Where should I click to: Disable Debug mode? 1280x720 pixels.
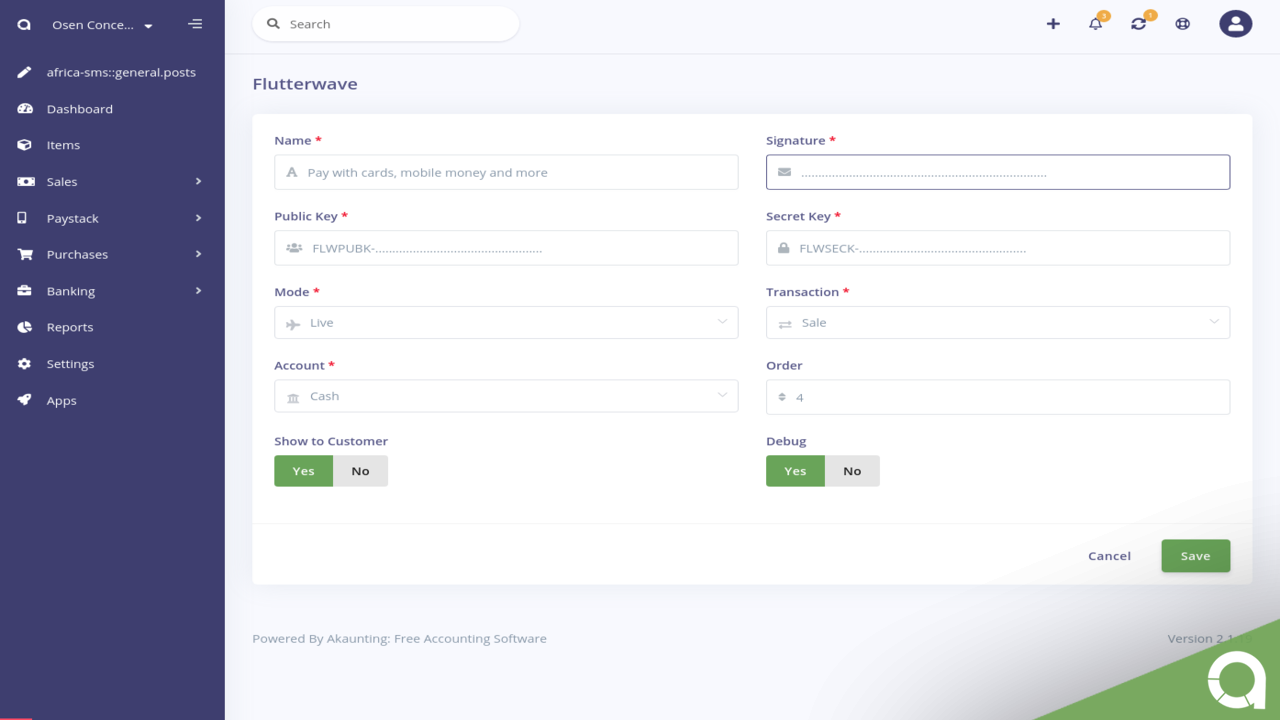click(852, 470)
